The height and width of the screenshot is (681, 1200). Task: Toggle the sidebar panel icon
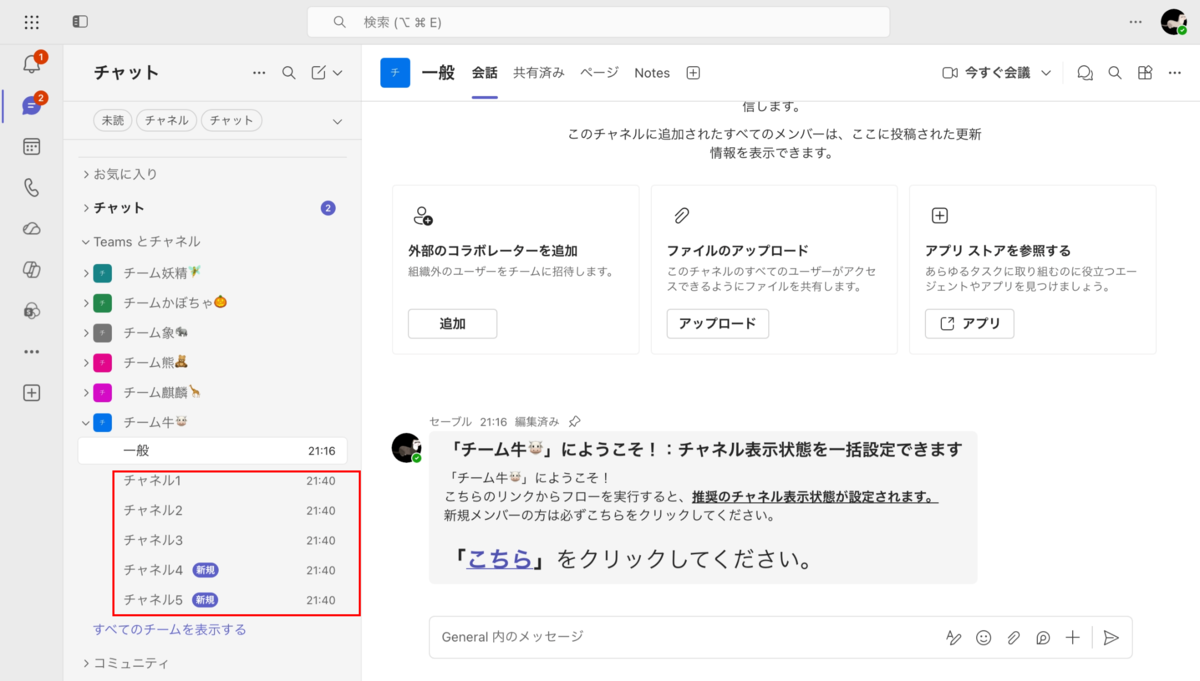[x=80, y=22]
